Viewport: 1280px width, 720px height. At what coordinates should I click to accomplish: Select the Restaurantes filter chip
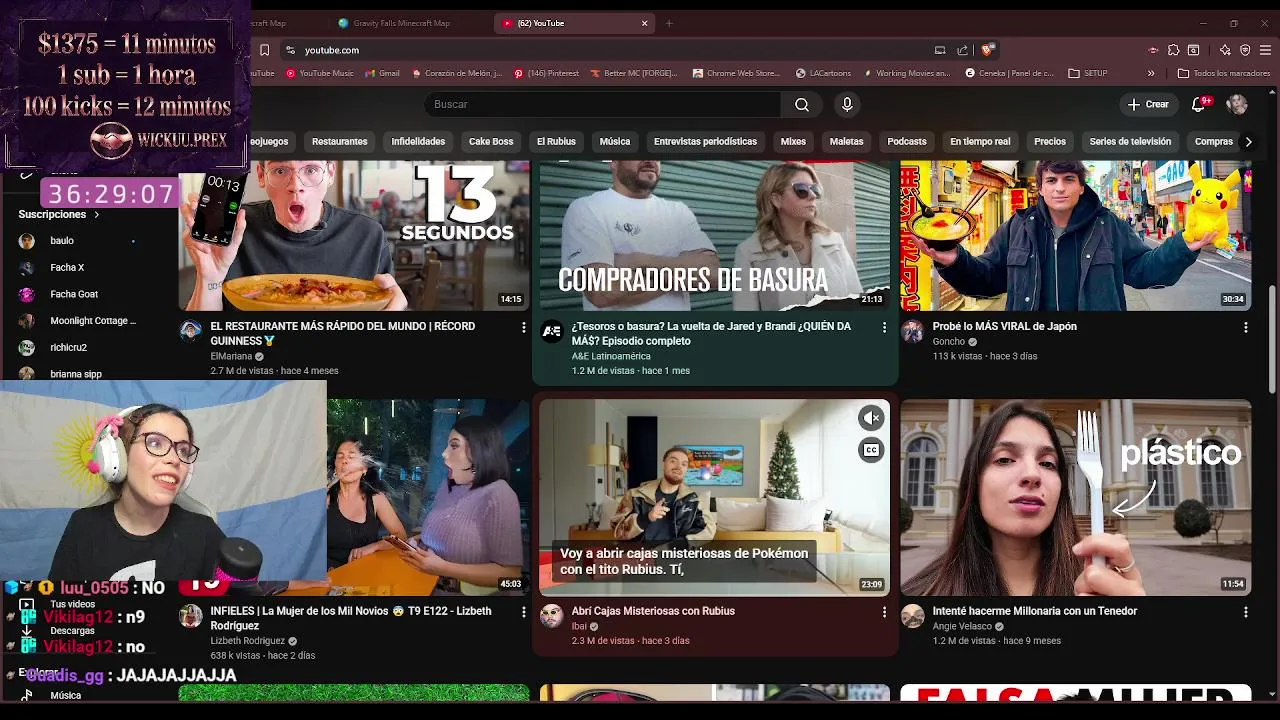click(x=339, y=142)
